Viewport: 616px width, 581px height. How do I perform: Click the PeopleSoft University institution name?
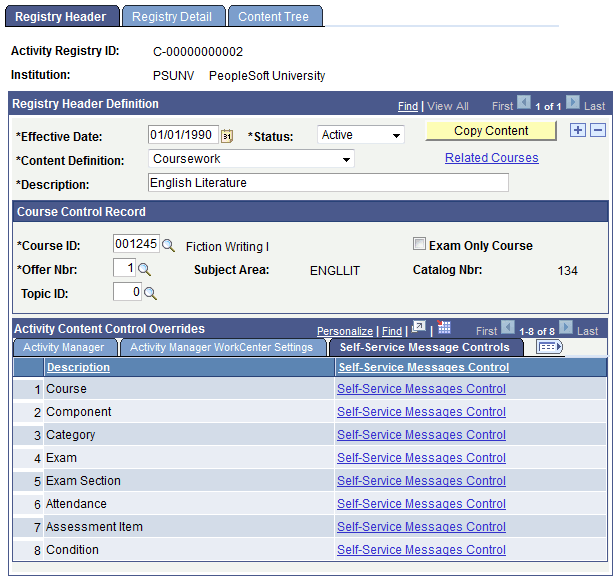click(267, 75)
